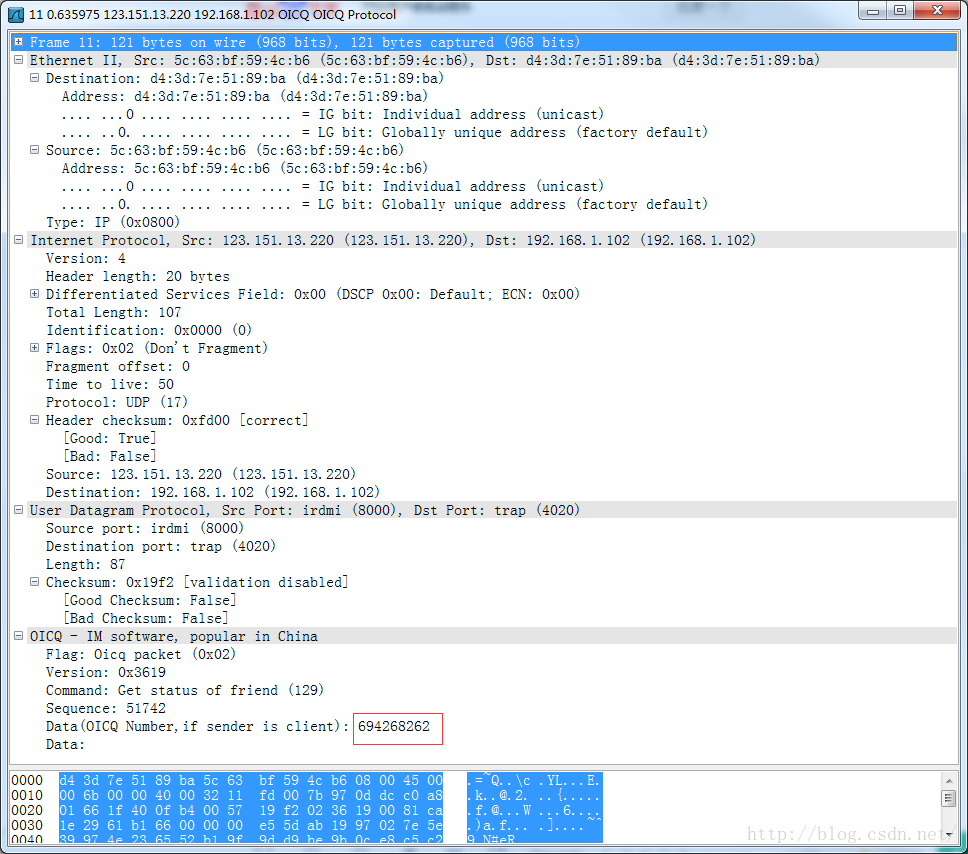
Task: Collapse the Ethernet II section
Action: [x=19, y=60]
